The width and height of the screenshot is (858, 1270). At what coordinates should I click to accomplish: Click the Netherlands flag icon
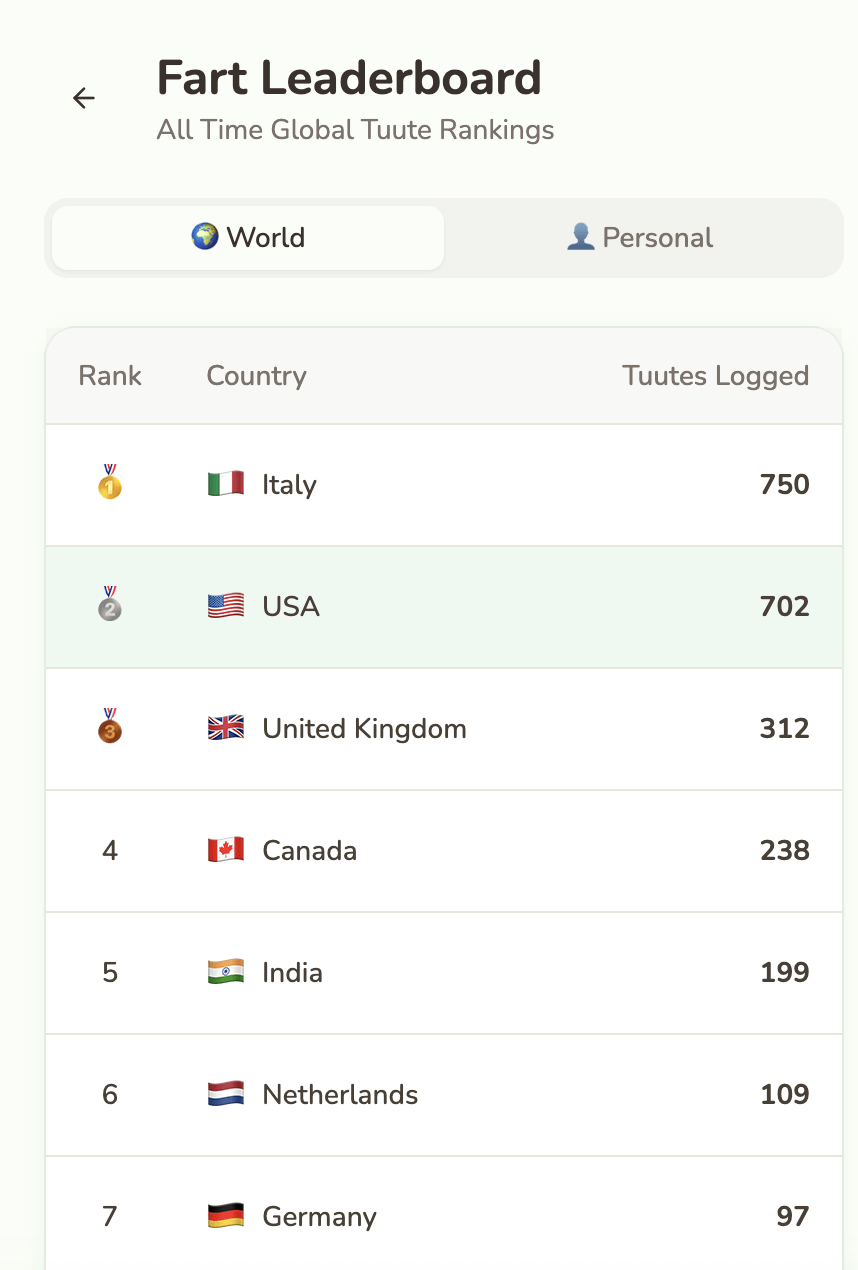(226, 1095)
